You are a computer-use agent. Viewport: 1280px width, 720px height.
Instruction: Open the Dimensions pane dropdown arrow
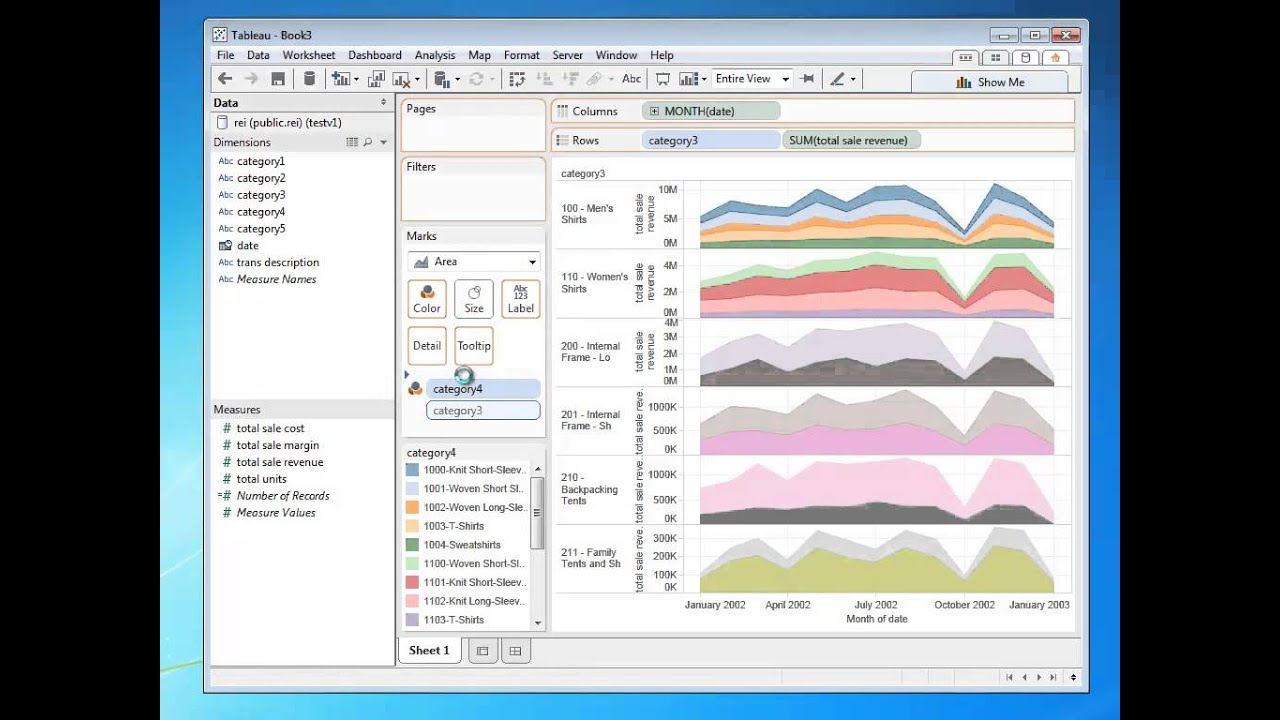pyautogui.click(x=383, y=143)
